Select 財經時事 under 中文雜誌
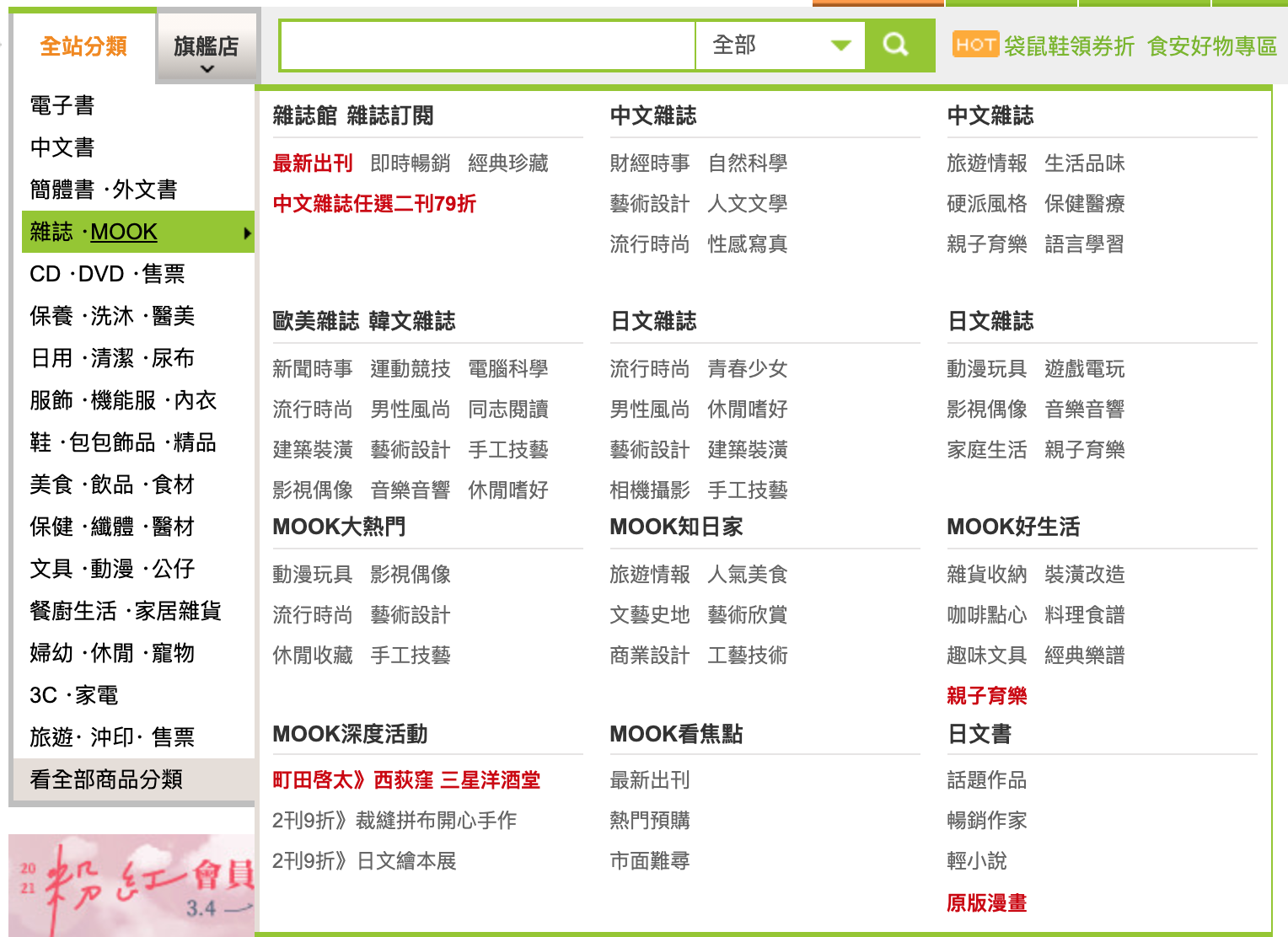The height and width of the screenshot is (937, 1288). (650, 163)
